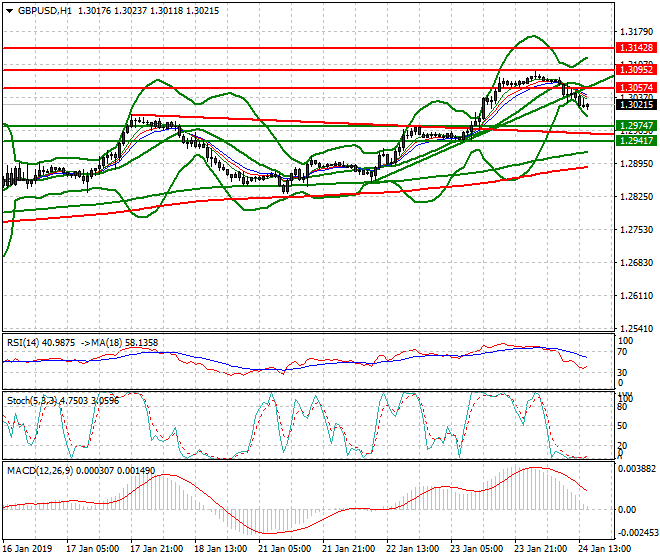Click the 1.28250 price scale value
660x560 pixels.
(636, 197)
